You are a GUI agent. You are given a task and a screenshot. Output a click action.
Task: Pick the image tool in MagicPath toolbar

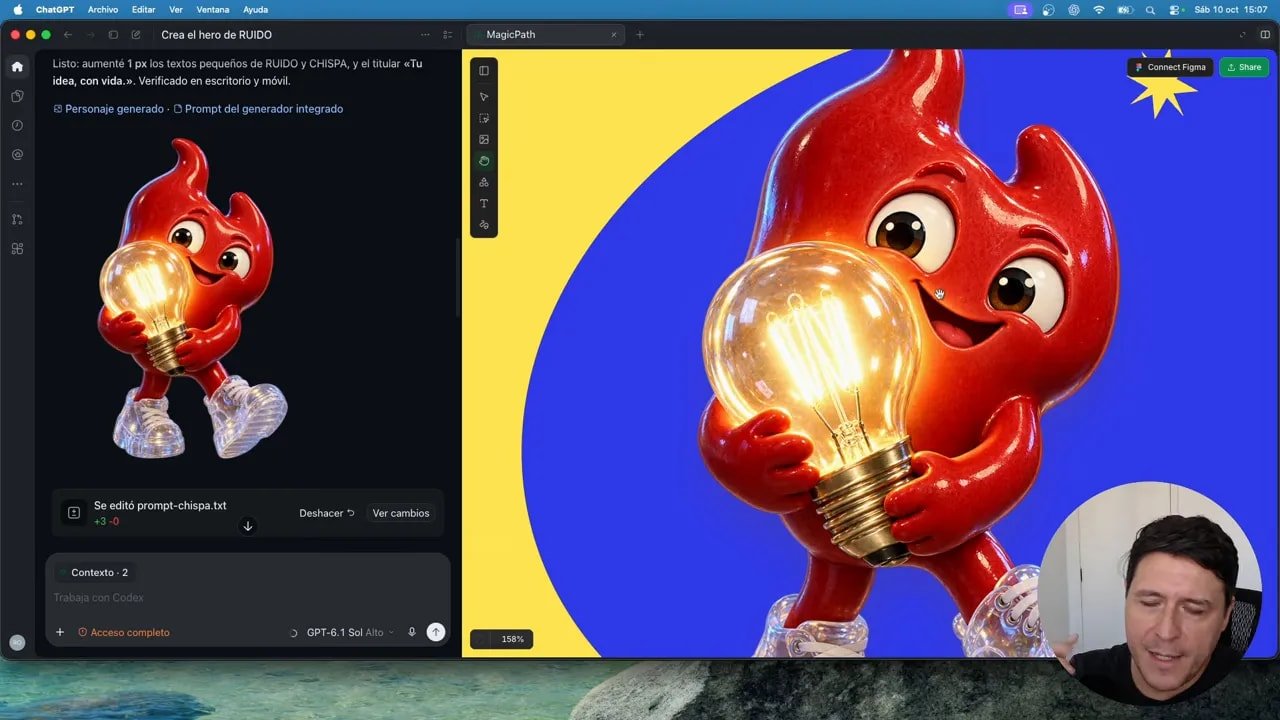click(484, 139)
